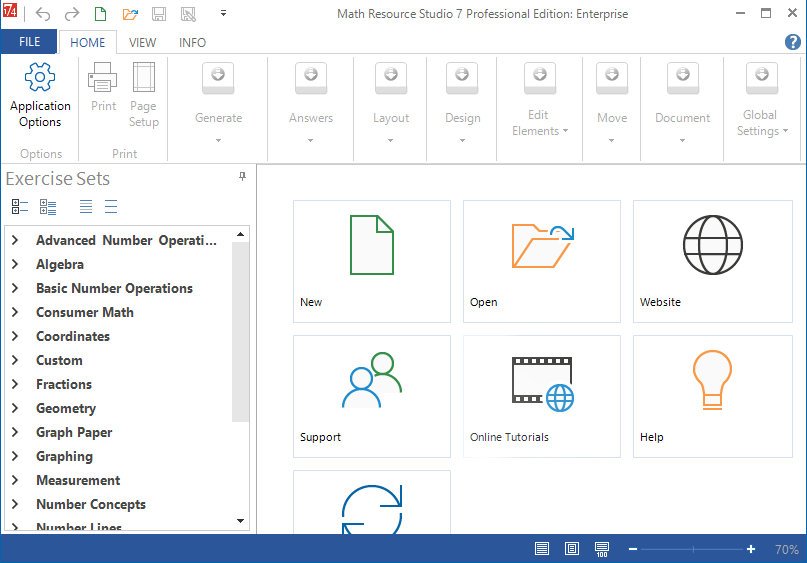The image size is (807, 563).
Task: Click the zoom in plus button
Action: coord(751,549)
